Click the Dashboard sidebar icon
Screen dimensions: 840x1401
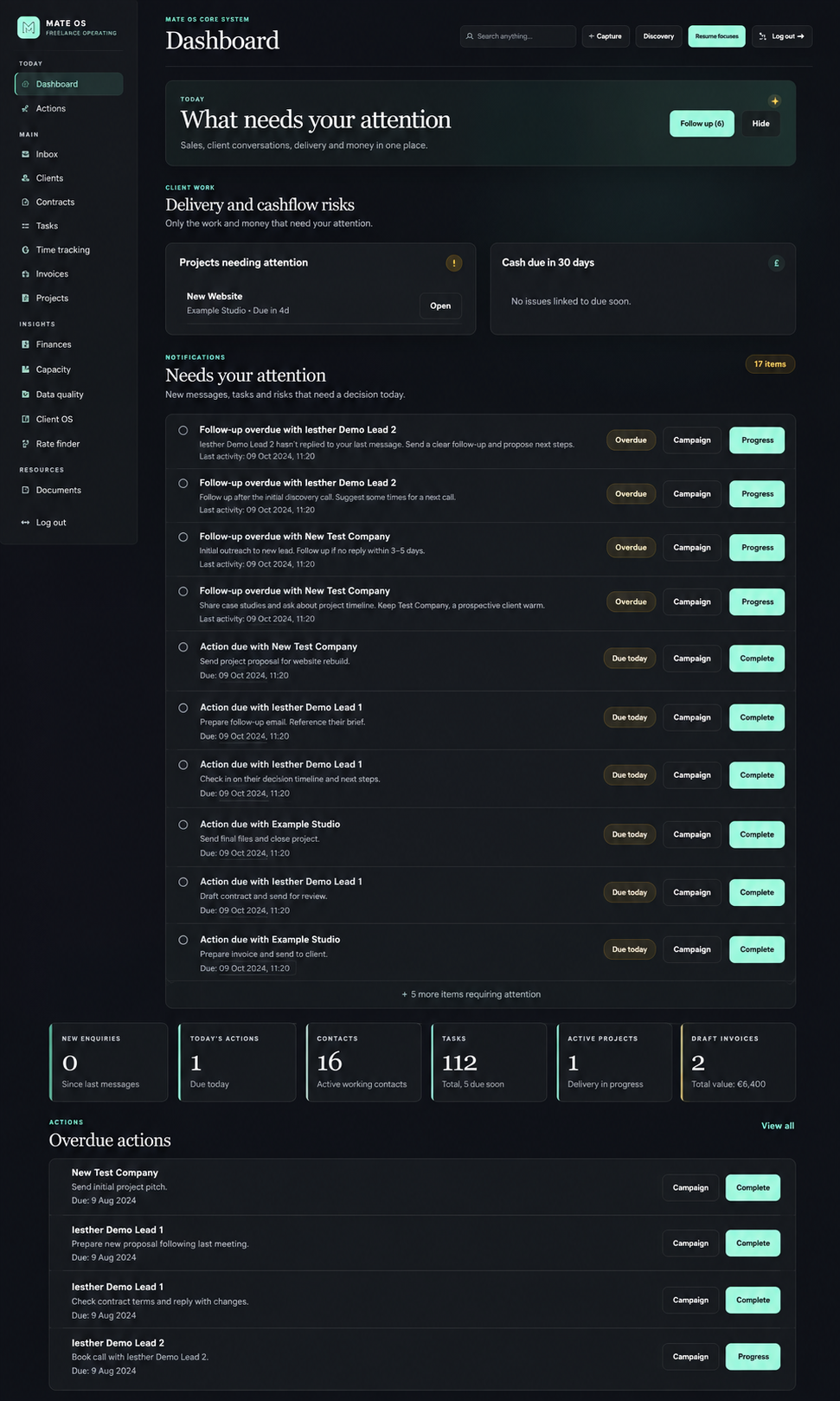point(25,84)
